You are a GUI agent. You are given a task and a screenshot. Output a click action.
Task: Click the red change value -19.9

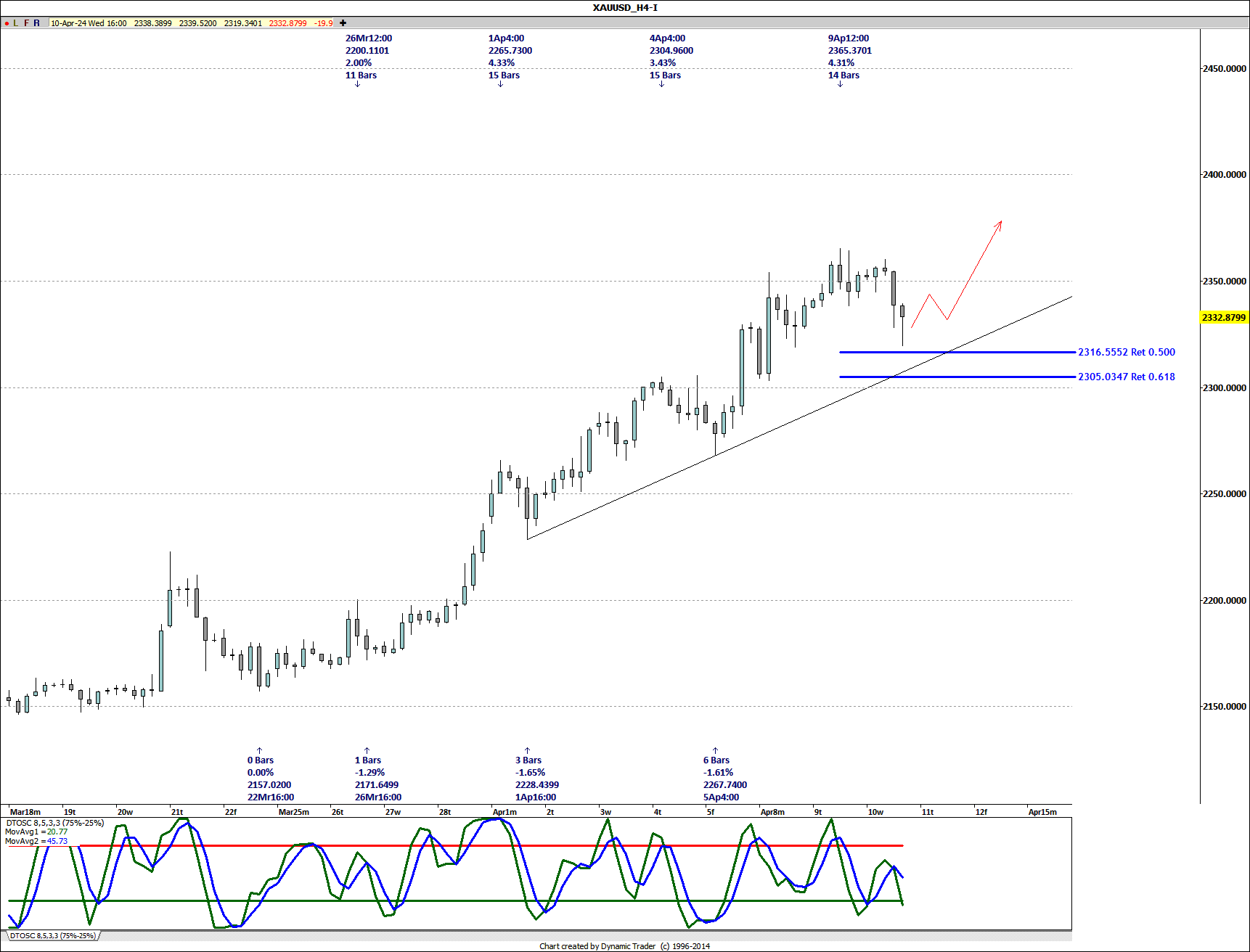tap(324, 23)
